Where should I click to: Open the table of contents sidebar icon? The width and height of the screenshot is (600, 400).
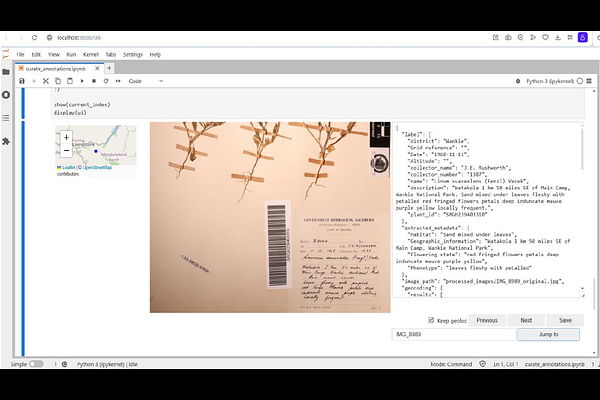click(6, 118)
